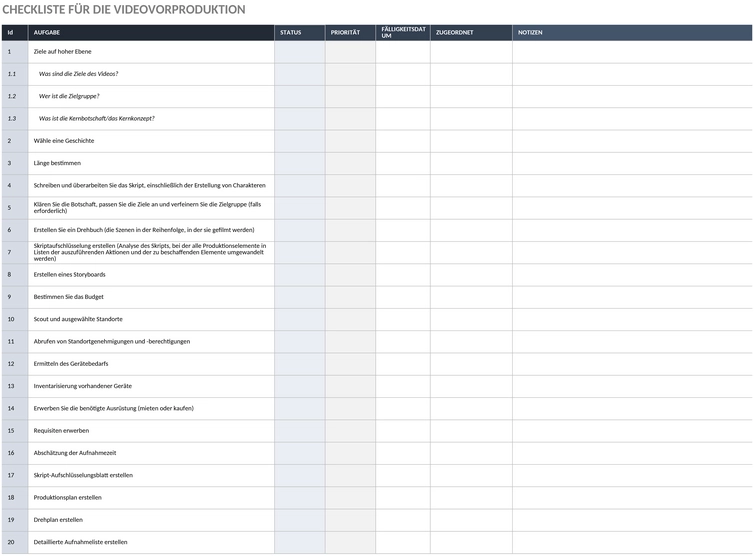754x556 pixels.
Task: Click 'Ermitteln des Gerätebedarfs' task
Action: pos(71,364)
